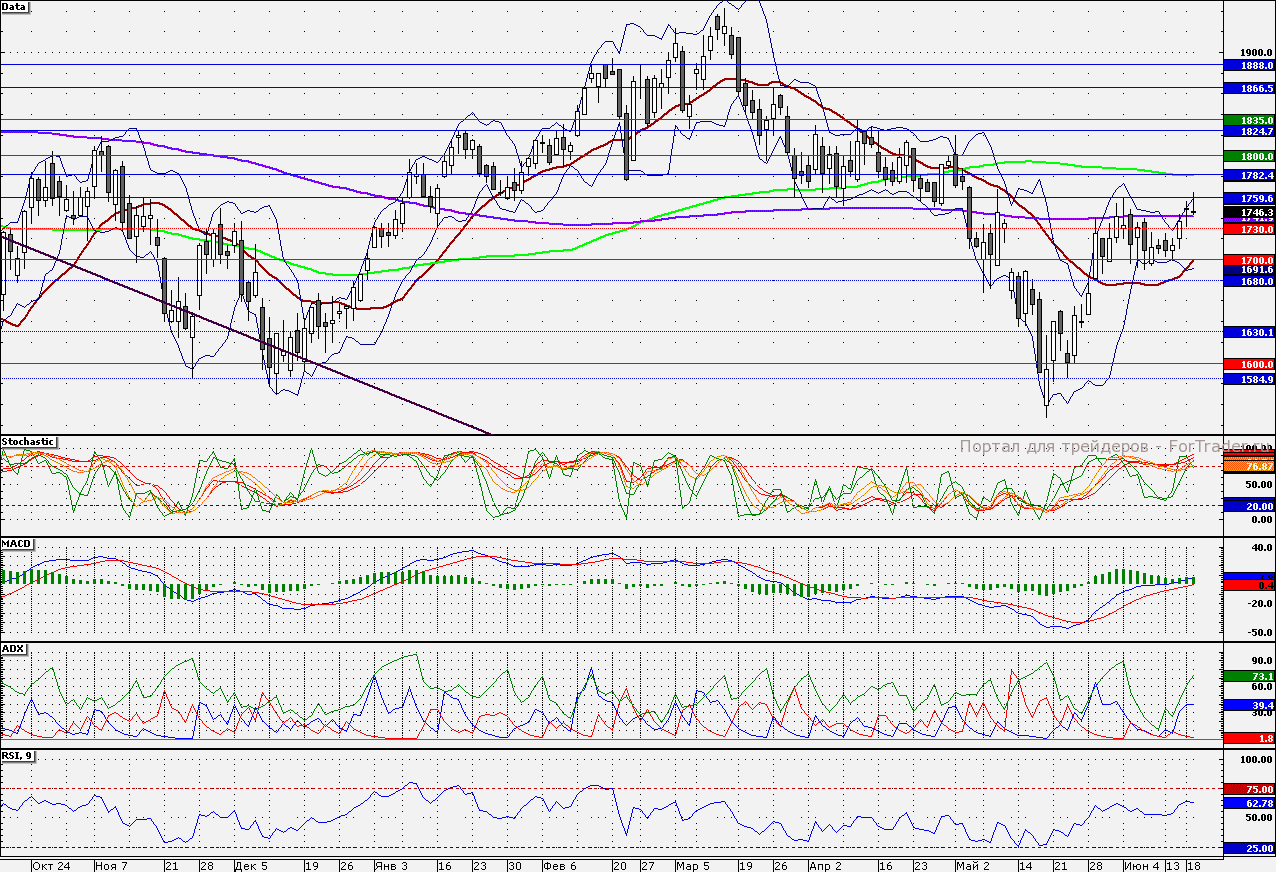Click the red 1600.0 support level tag
The image size is (1276, 872).
1250,365
